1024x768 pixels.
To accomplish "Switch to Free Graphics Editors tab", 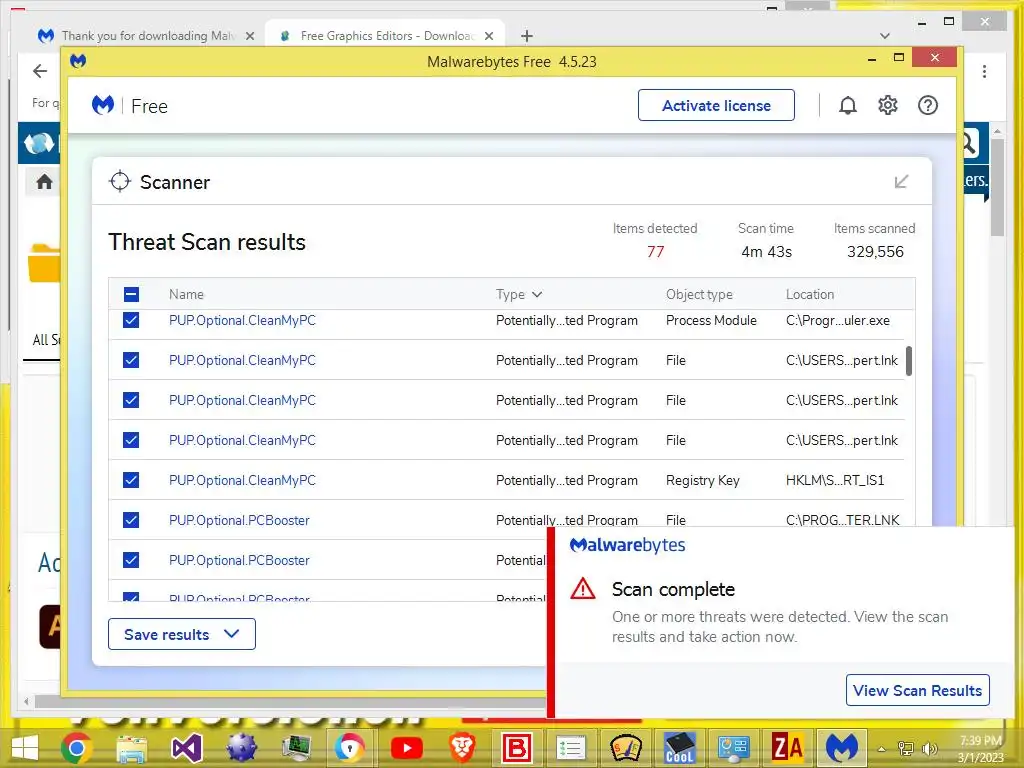I will click(x=385, y=36).
